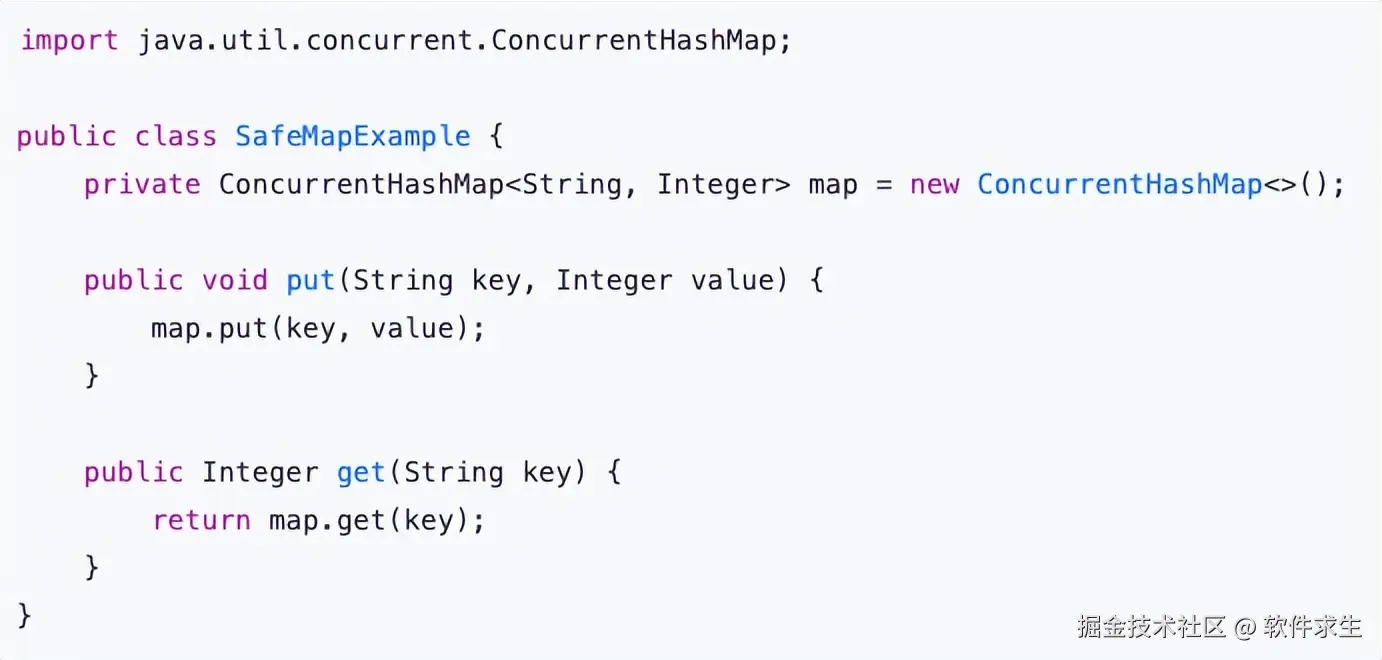Click the map field name before equals sign
The image size is (1382, 660).
point(832,185)
